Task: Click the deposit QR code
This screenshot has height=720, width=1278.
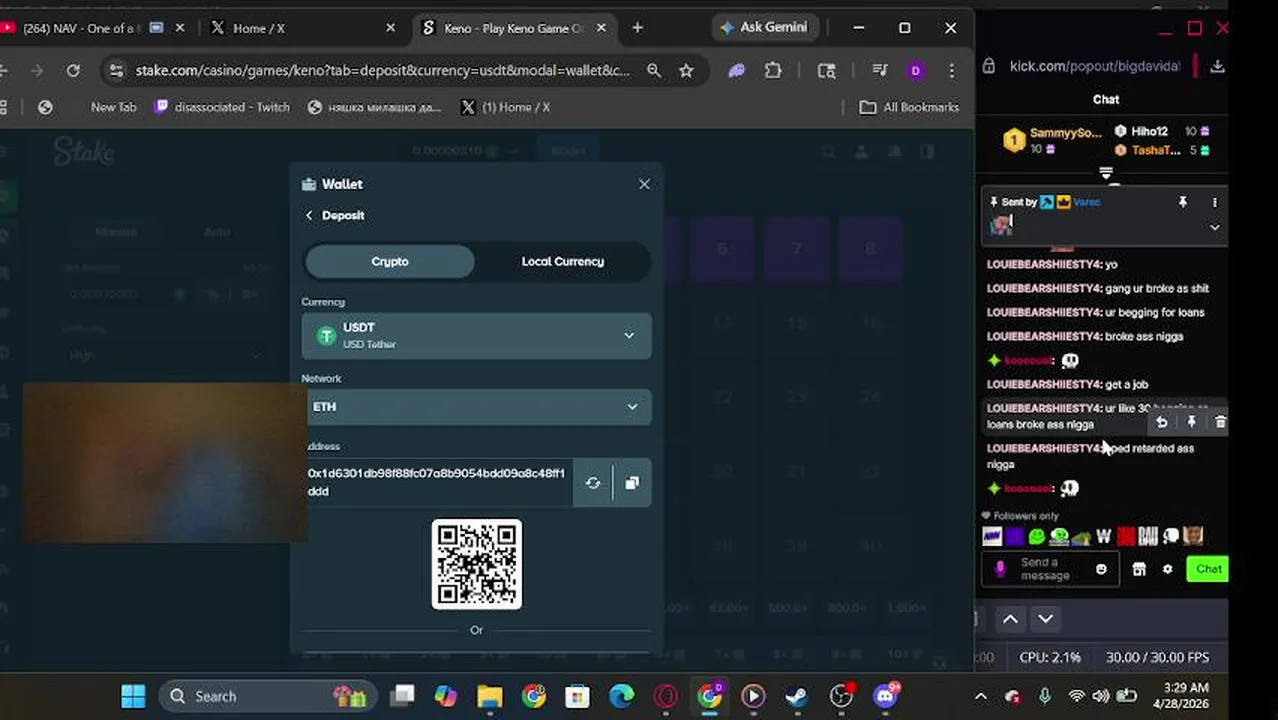Action: click(x=476, y=564)
